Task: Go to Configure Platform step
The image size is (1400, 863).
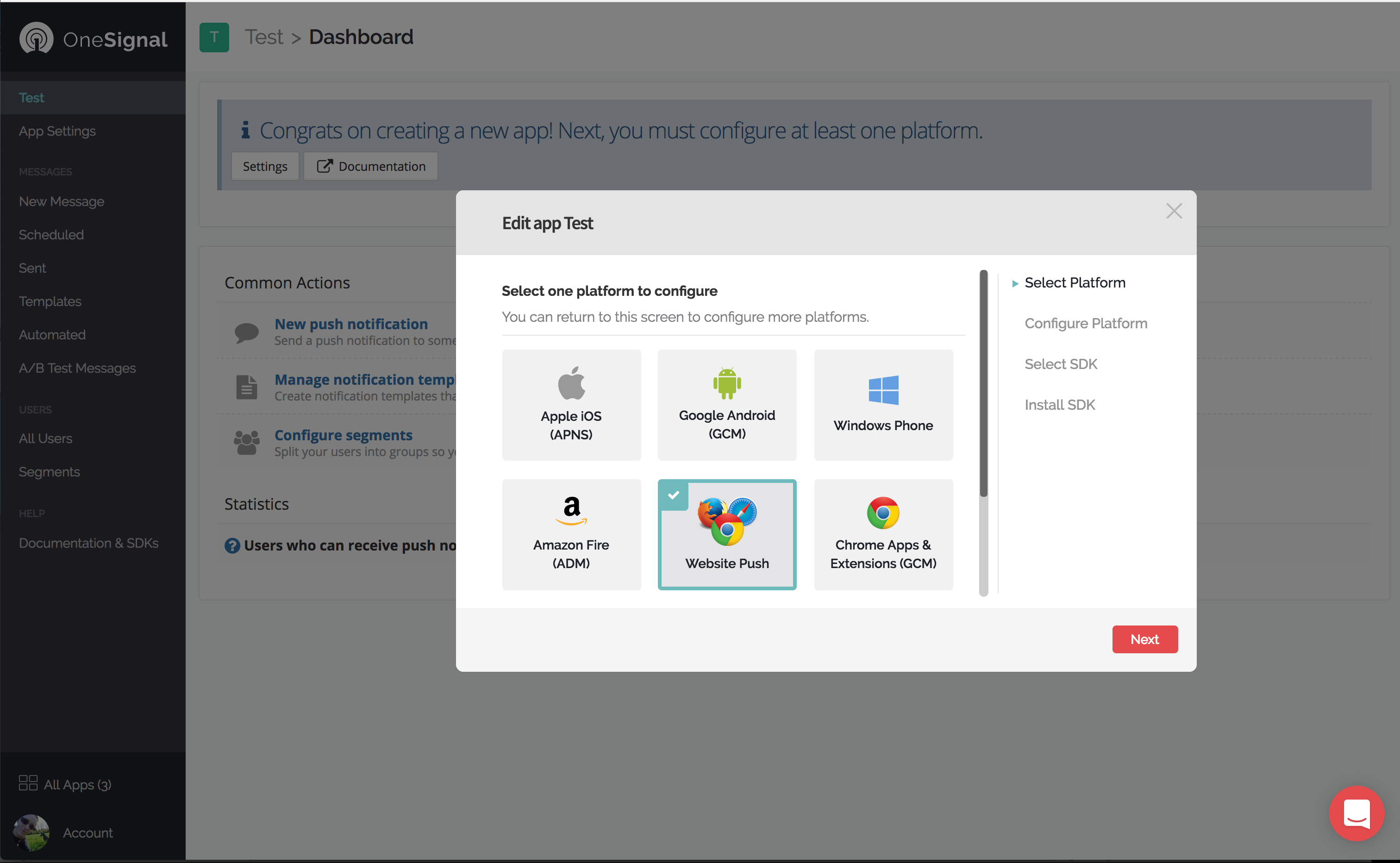Action: point(1086,323)
